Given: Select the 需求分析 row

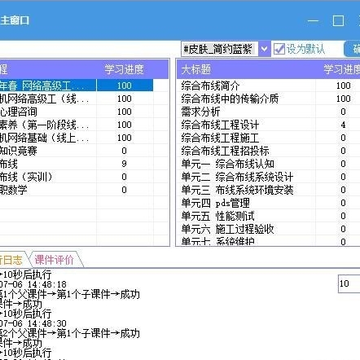Looking at the screenshot, I should (269, 112).
